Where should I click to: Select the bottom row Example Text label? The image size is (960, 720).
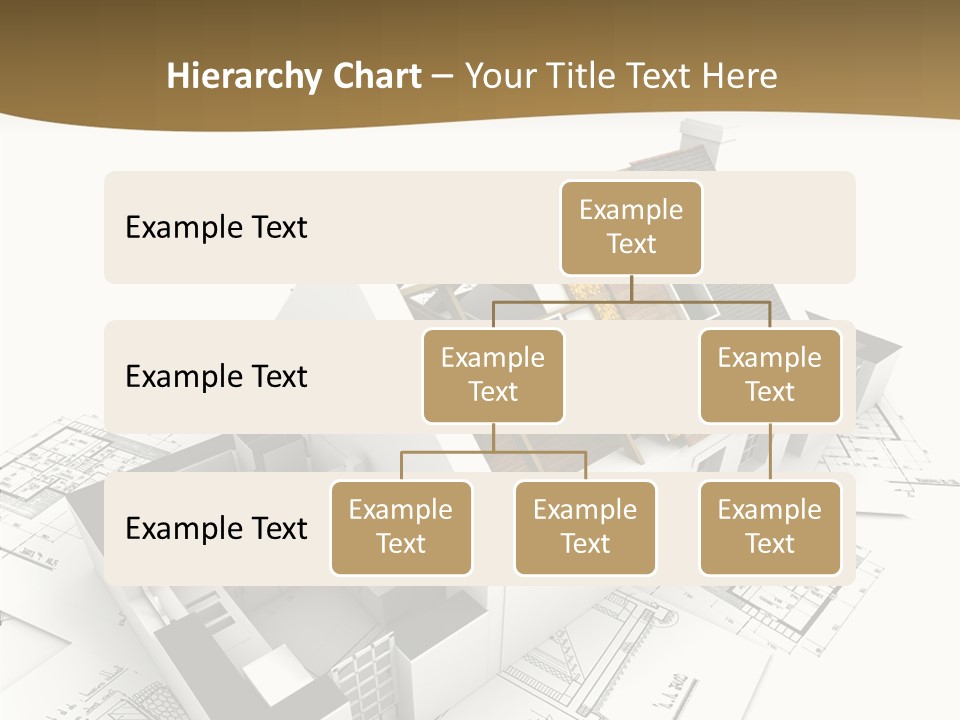click(216, 528)
